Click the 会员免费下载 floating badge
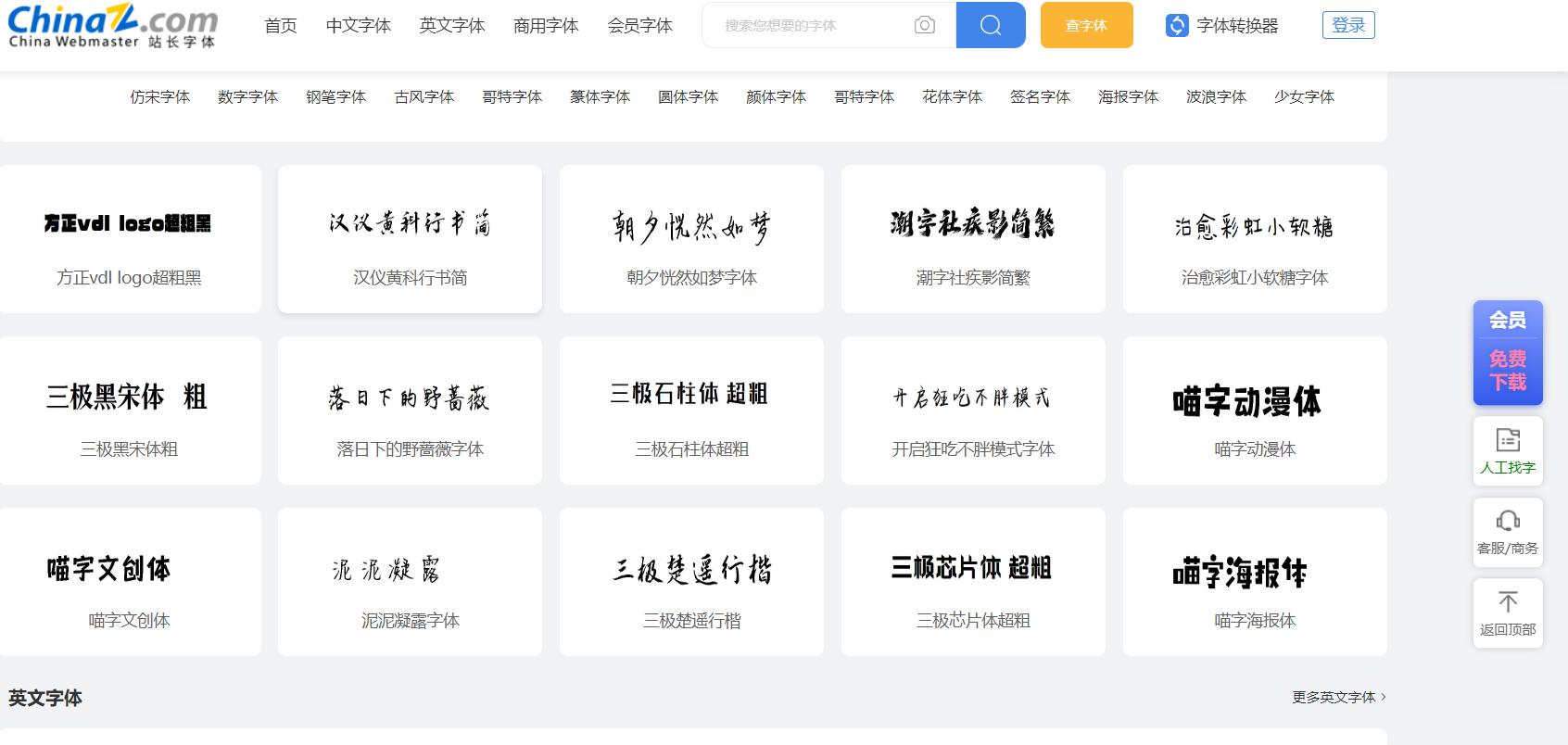This screenshot has width=1568, height=745. [x=1508, y=353]
